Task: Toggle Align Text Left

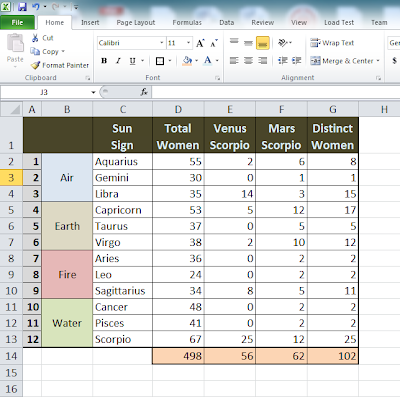Action: [x=234, y=61]
